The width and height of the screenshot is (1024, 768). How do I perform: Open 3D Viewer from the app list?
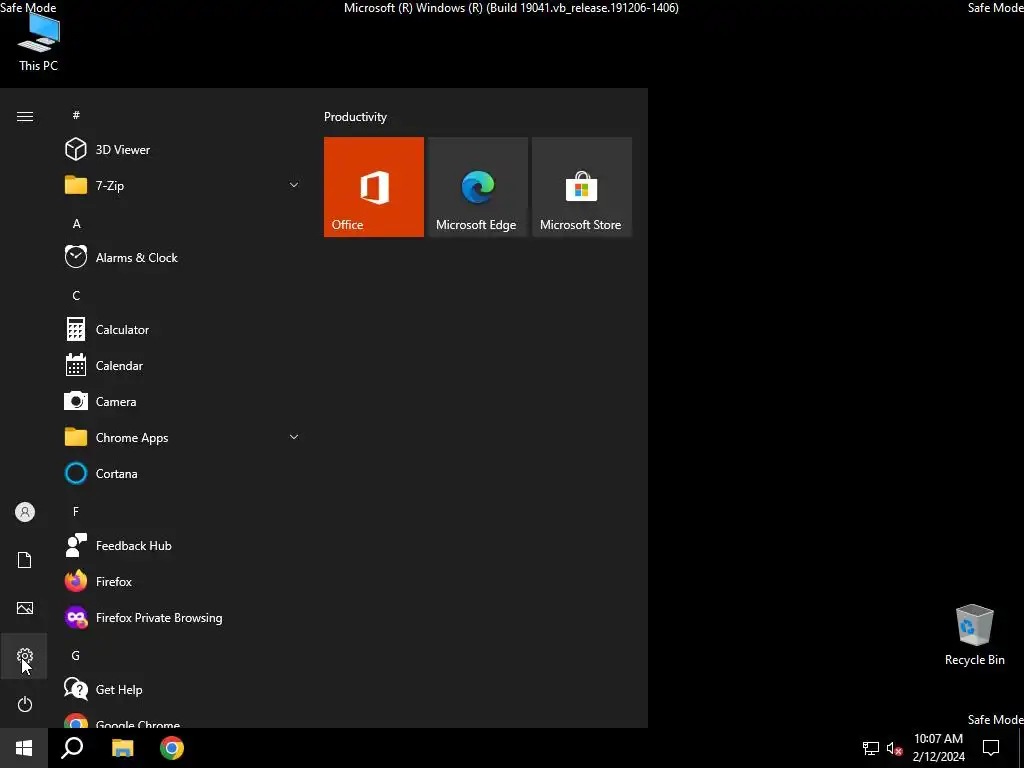182,150
